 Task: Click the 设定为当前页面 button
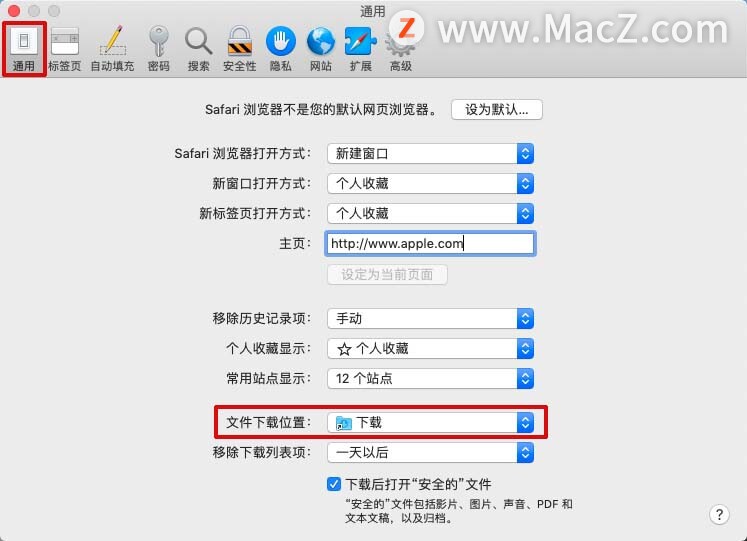point(387,275)
